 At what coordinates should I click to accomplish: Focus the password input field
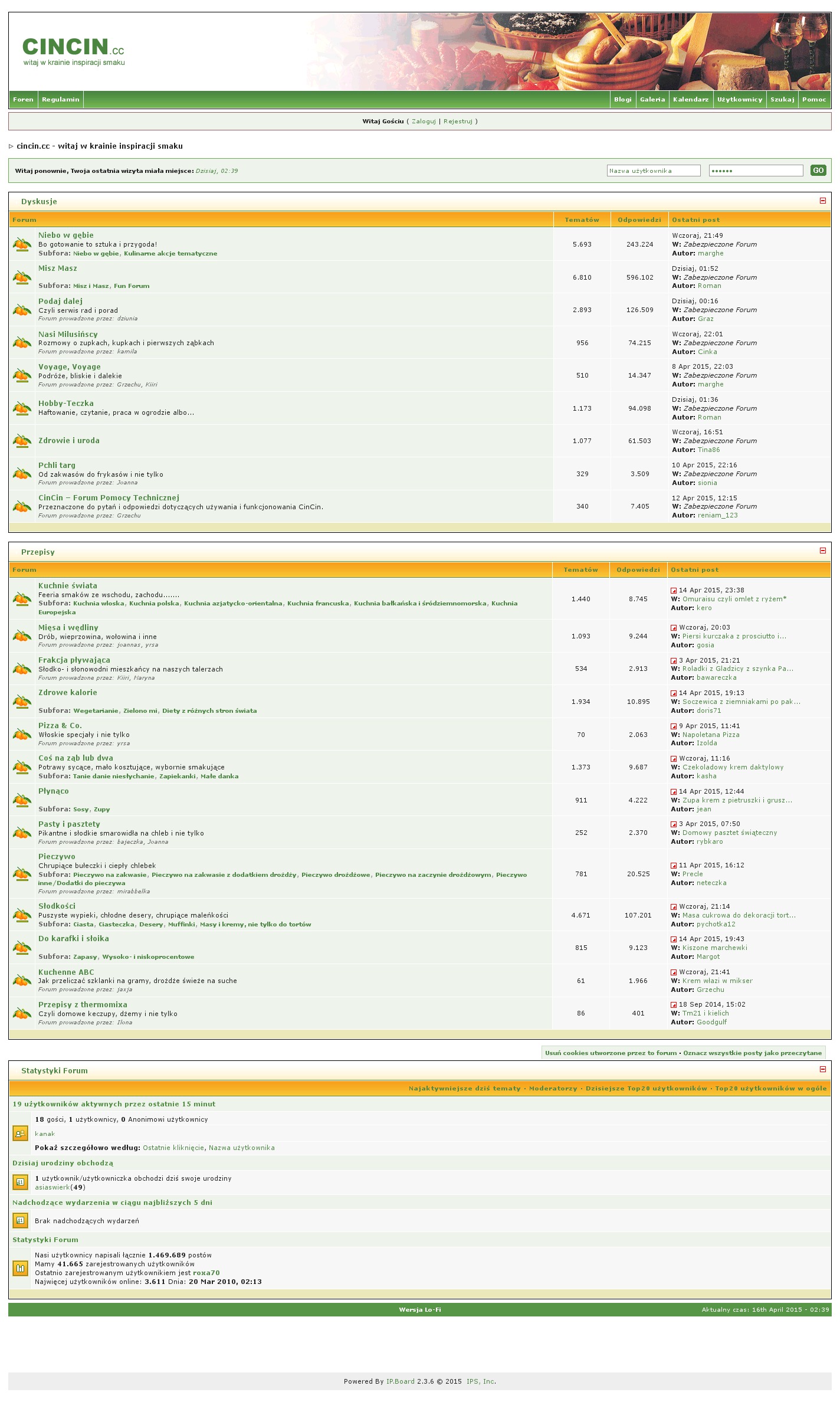point(756,171)
